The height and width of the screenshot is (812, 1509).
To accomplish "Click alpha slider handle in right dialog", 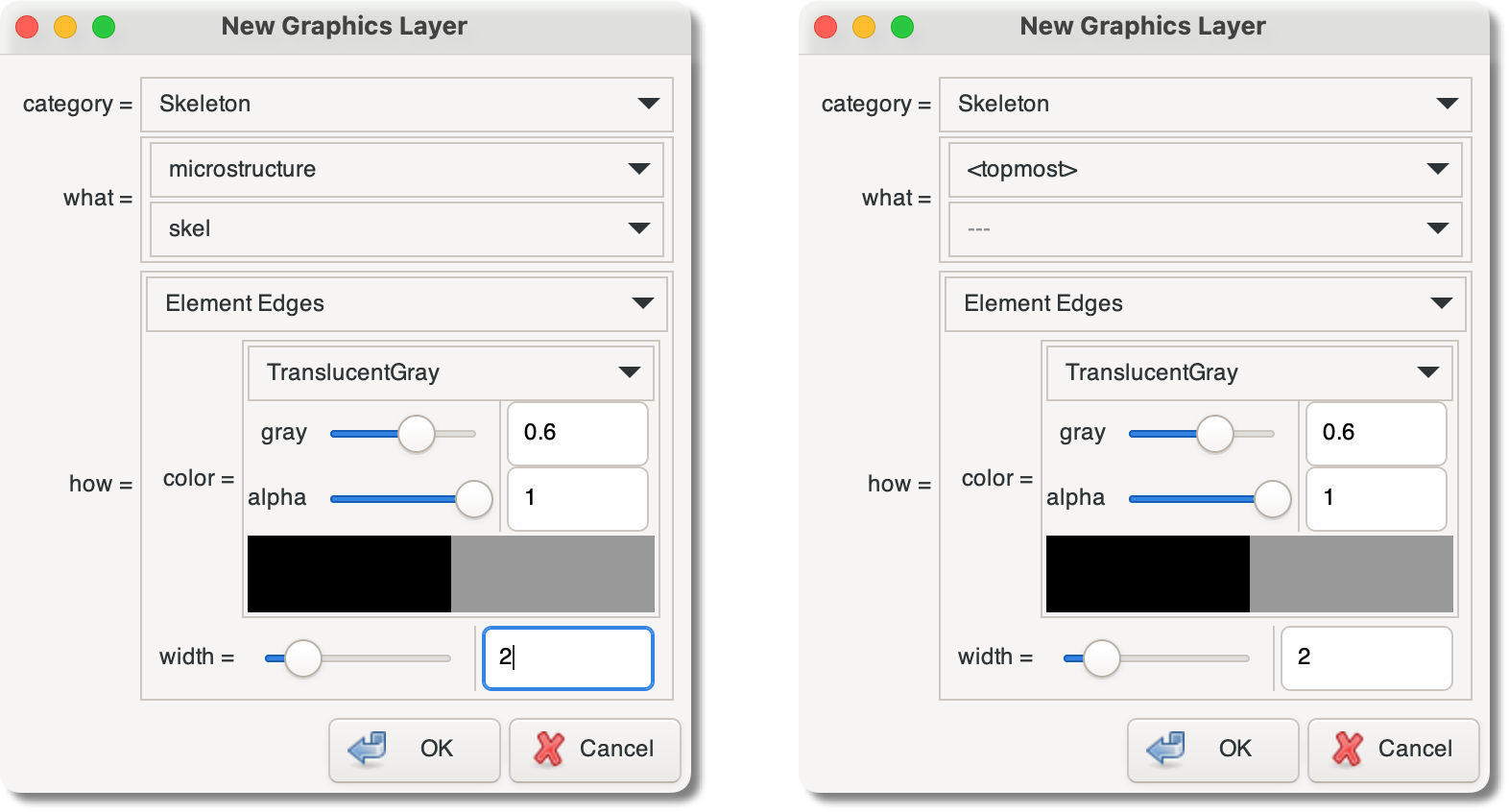I will [x=1273, y=499].
